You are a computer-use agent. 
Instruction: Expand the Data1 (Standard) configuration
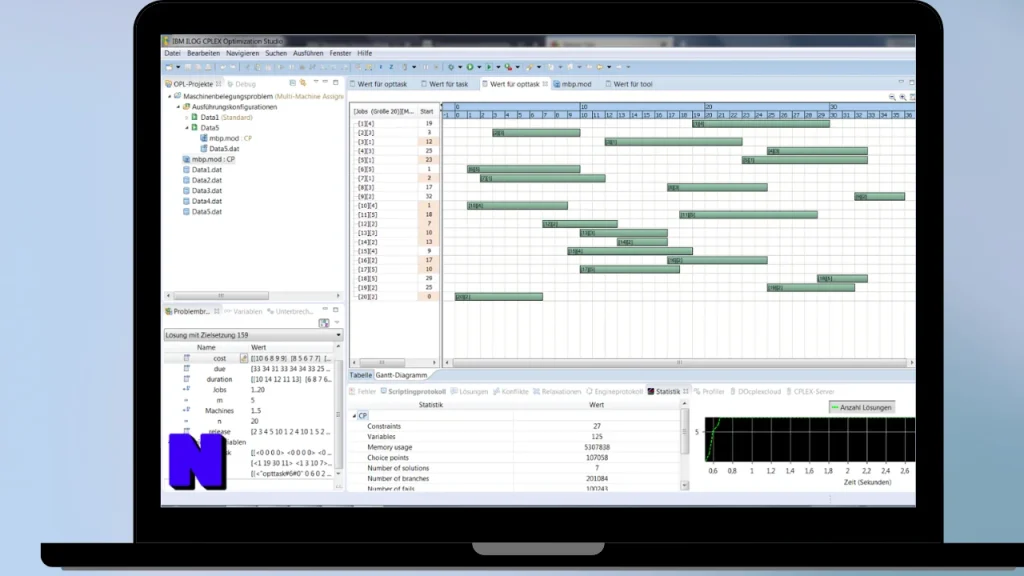pos(187,118)
